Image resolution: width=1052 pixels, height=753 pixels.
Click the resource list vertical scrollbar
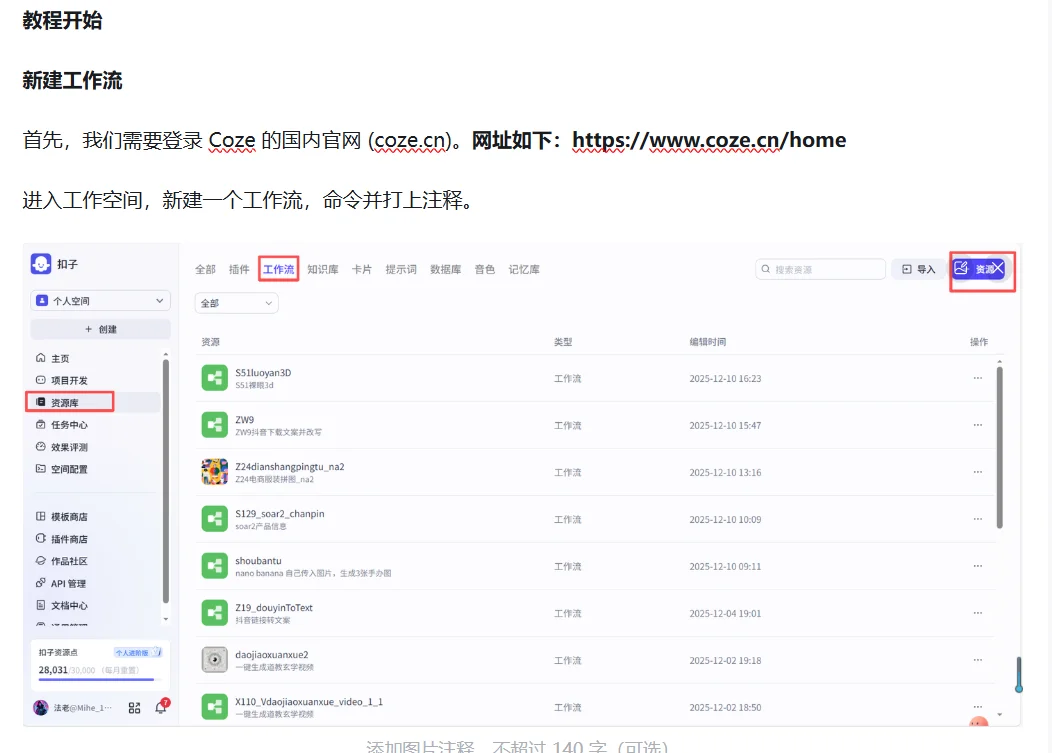tap(1000, 446)
